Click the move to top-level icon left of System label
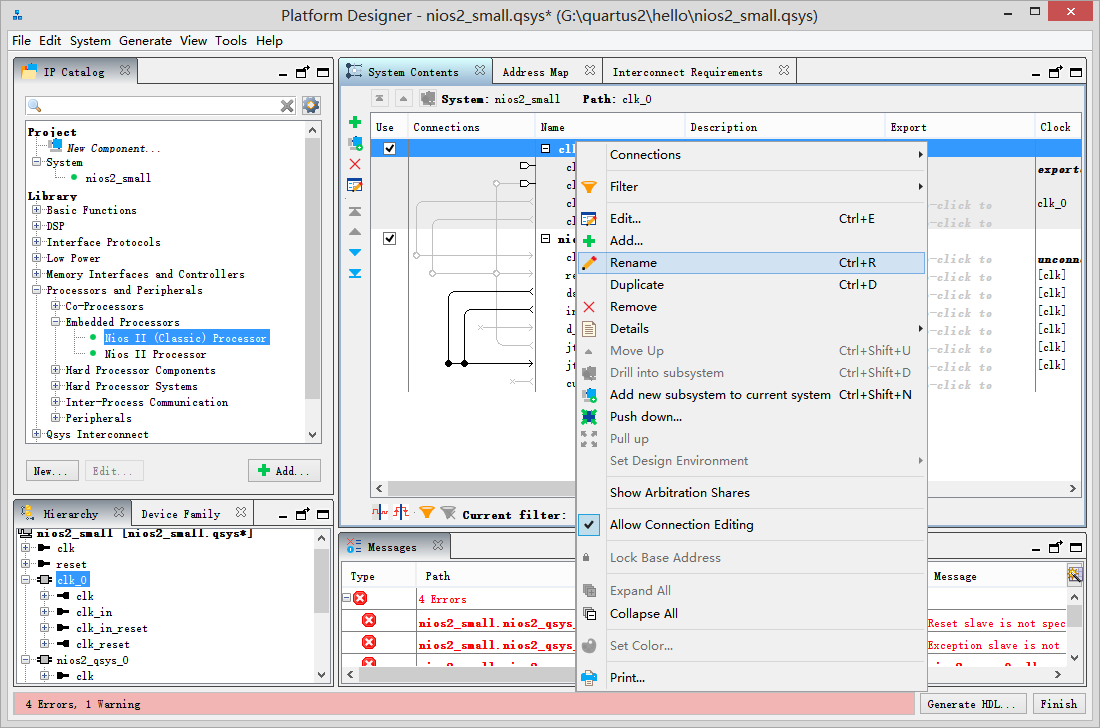The image size is (1100, 728). click(x=380, y=99)
